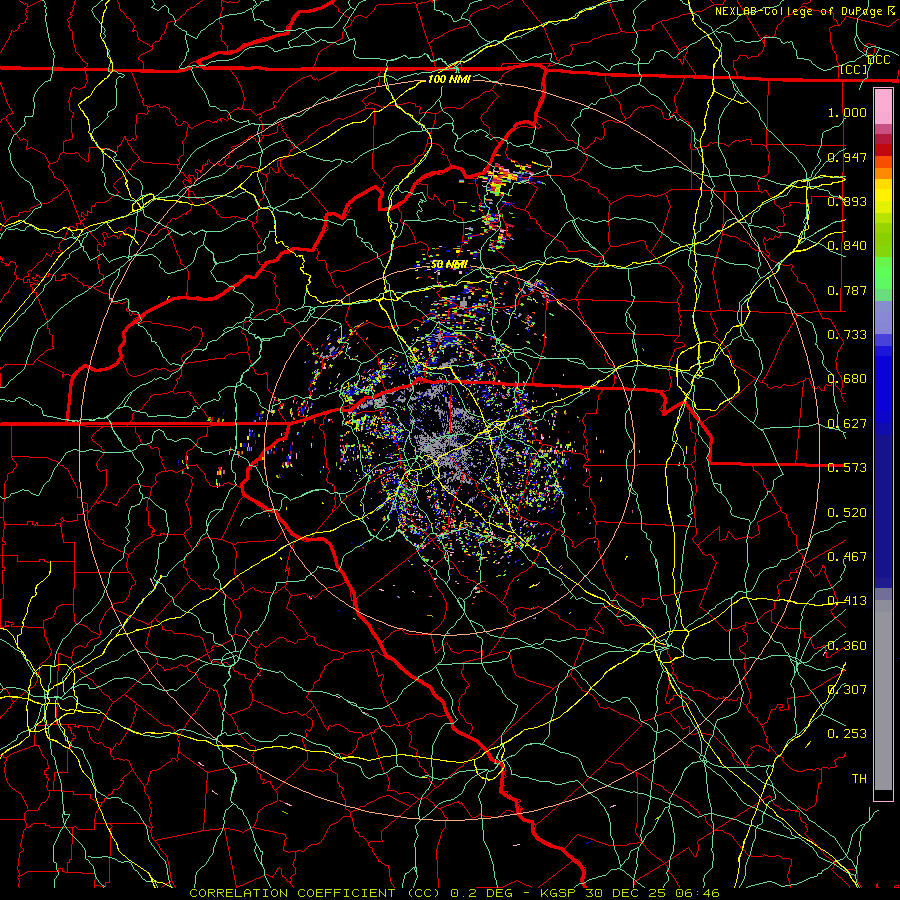Click the 0.520 legend value
The image size is (900, 900).
coord(847,513)
